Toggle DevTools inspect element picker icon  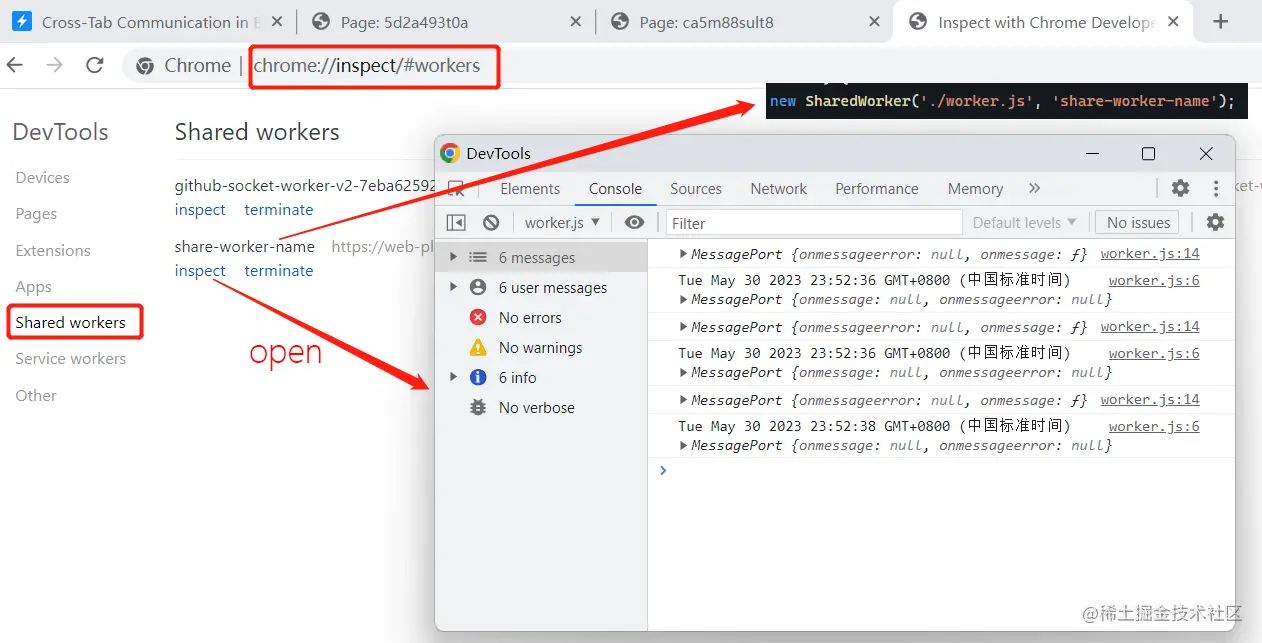click(x=456, y=188)
